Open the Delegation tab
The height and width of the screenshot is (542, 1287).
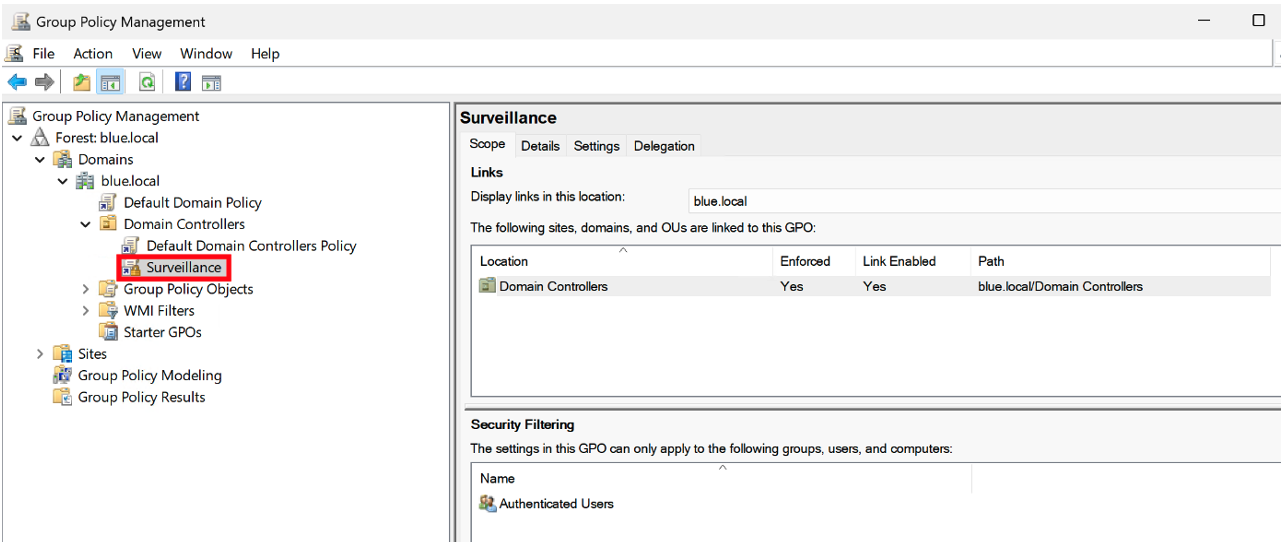click(x=663, y=146)
